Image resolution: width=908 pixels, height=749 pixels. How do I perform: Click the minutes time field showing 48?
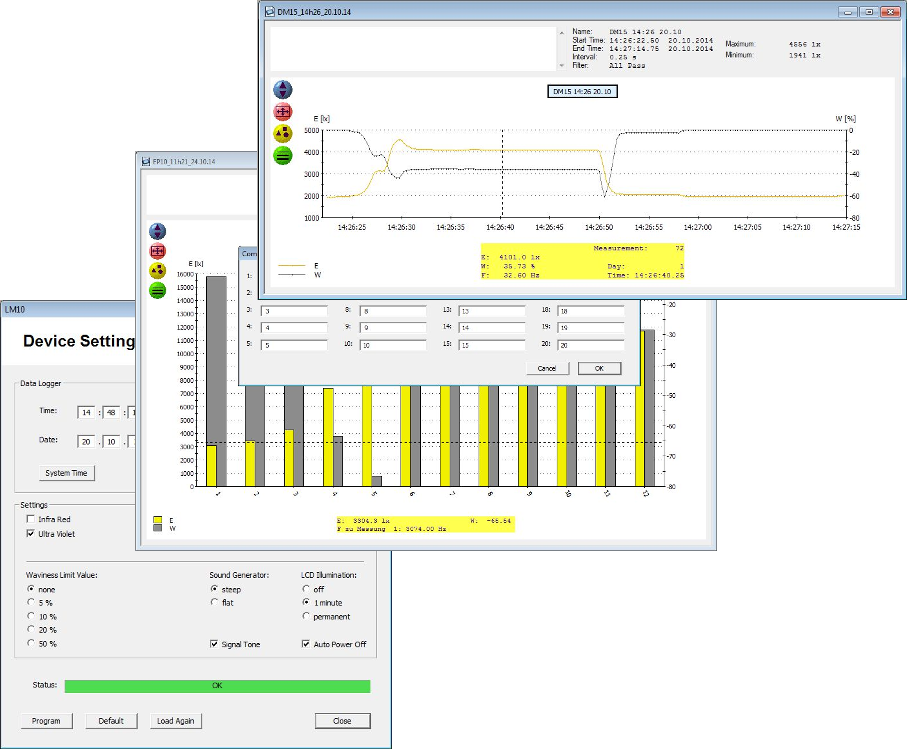tap(111, 412)
